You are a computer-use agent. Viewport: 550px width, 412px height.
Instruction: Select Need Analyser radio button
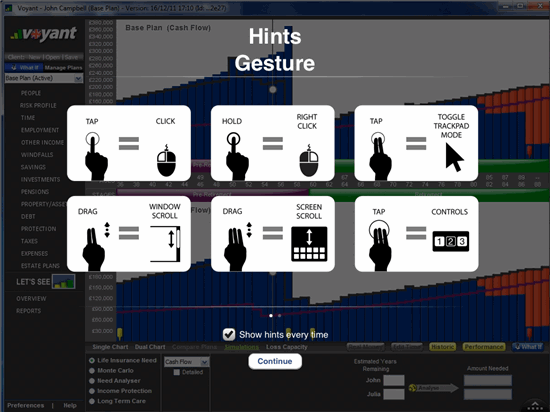pyautogui.click(x=92, y=381)
